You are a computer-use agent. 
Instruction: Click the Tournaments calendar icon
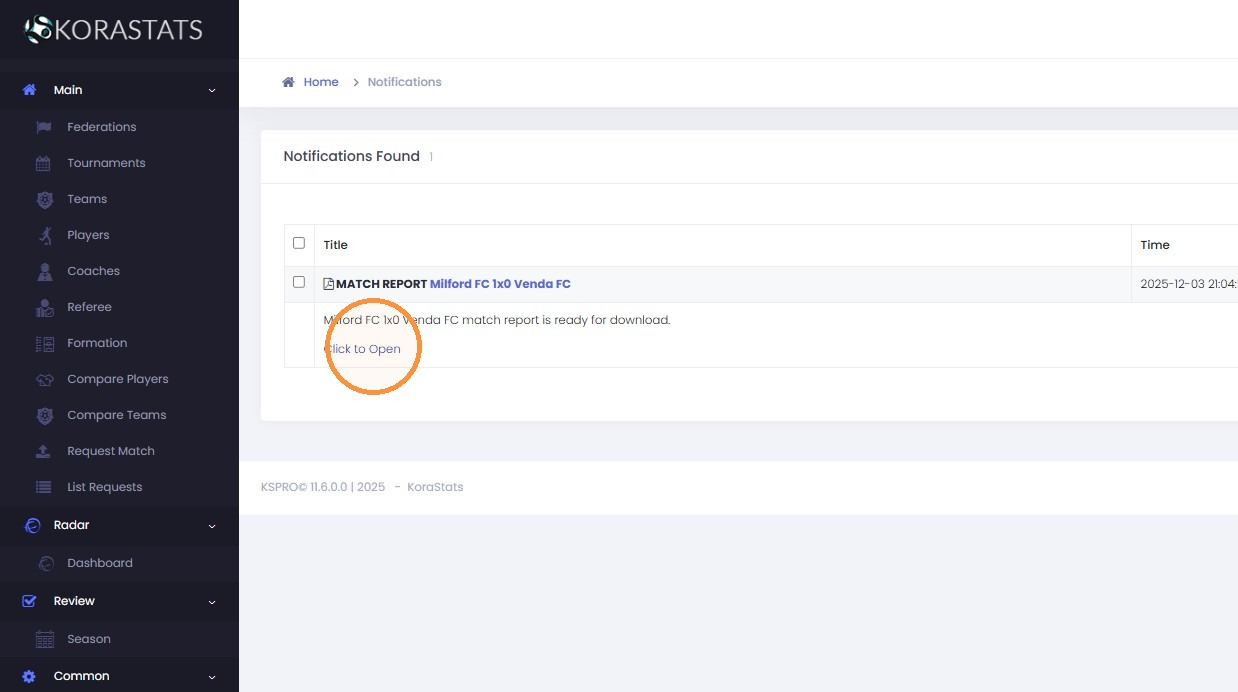44,163
